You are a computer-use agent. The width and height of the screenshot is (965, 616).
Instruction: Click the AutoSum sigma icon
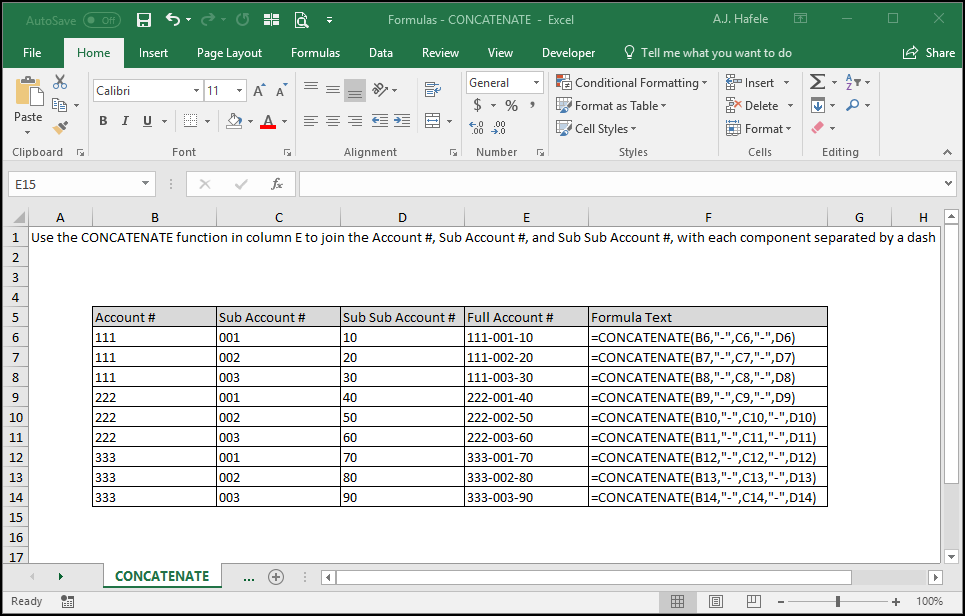(x=817, y=82)
